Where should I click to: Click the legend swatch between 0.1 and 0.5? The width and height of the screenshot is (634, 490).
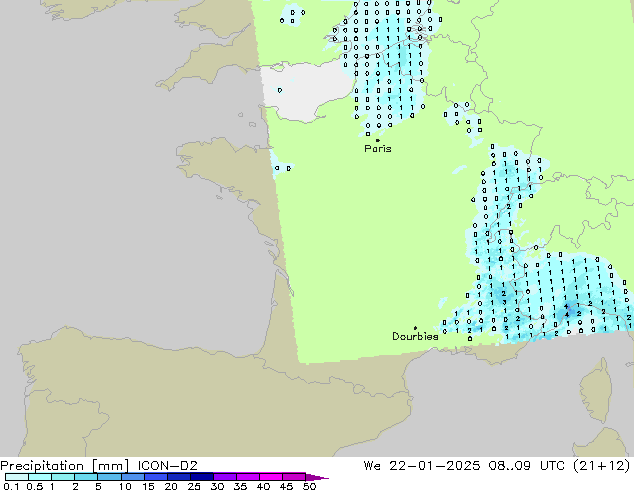point(17,477)
